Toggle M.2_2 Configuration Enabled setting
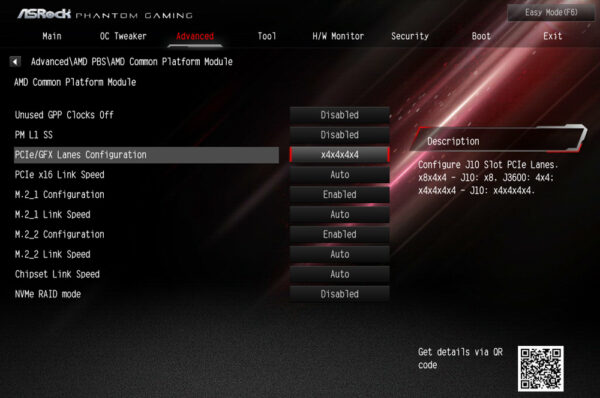600x398 pixels. click(339, 234)
